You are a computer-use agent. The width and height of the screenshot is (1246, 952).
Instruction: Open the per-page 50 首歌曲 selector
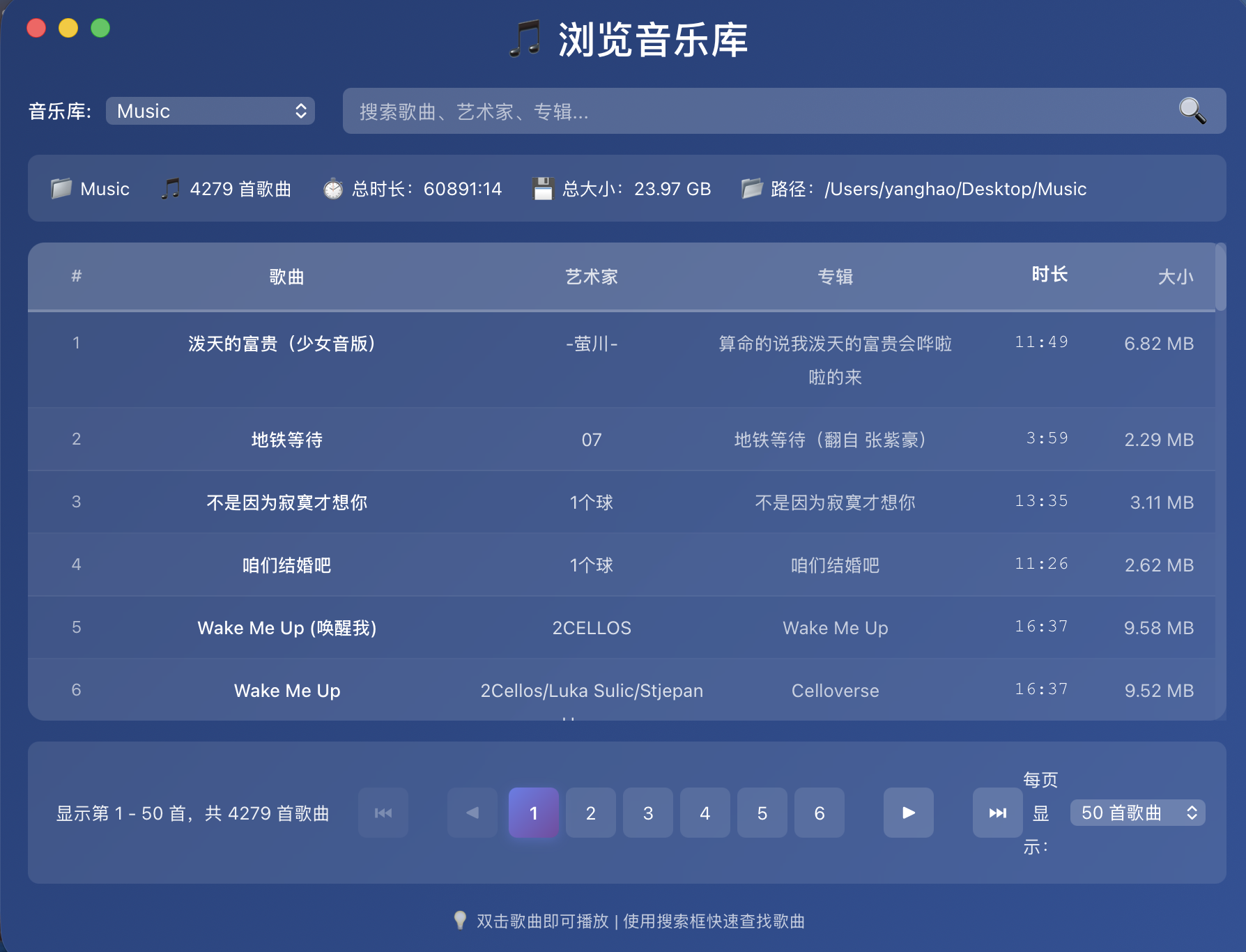point(1137,813)
